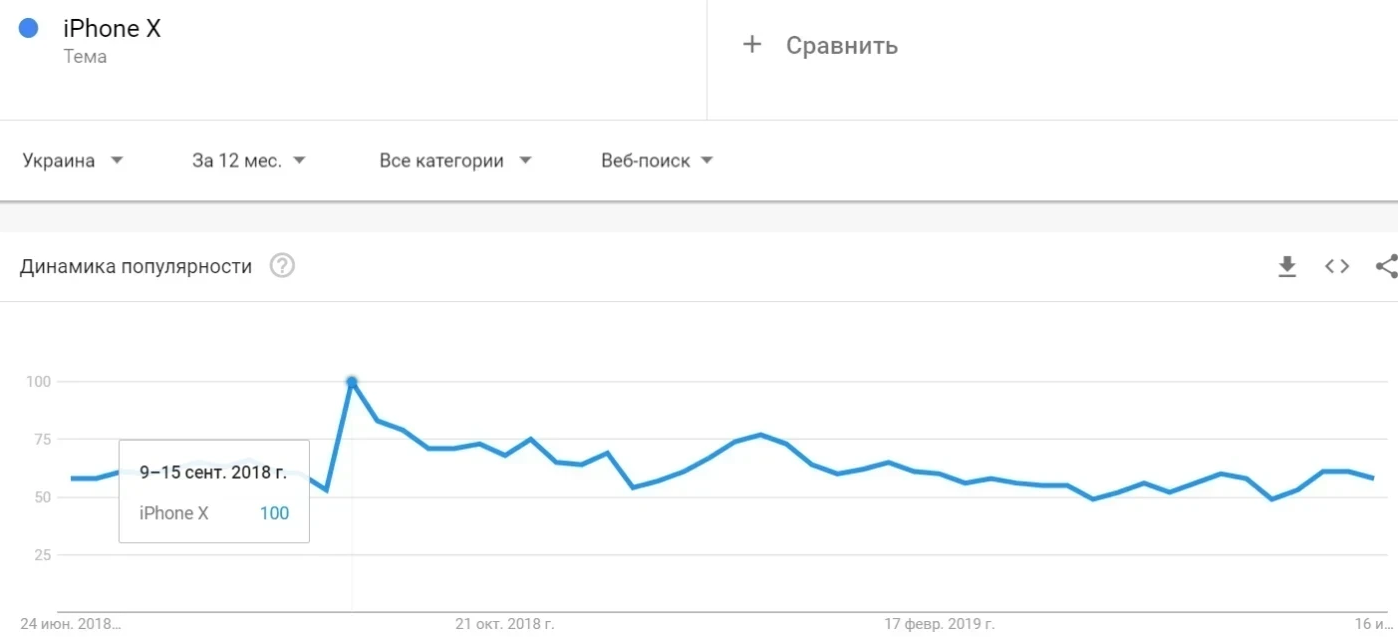Open help for Динамика популярности
1398x637 pixels.
point(283,266)
